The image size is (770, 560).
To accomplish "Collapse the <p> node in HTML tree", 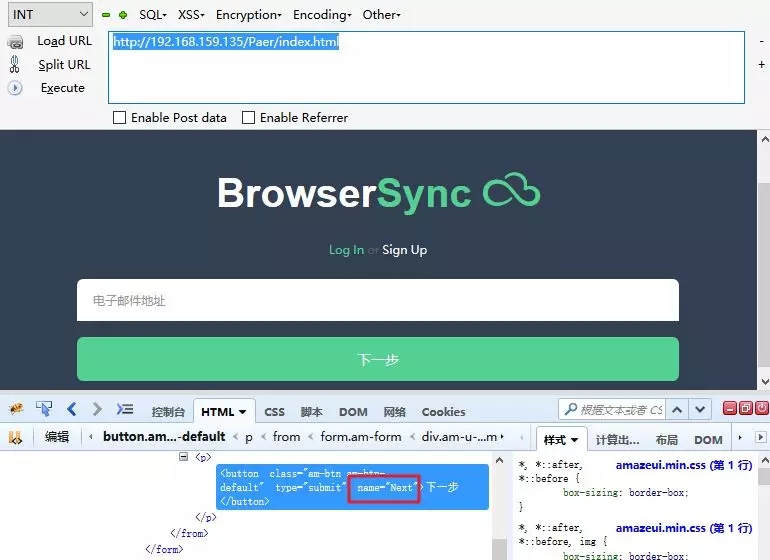I will click(183, 457).
